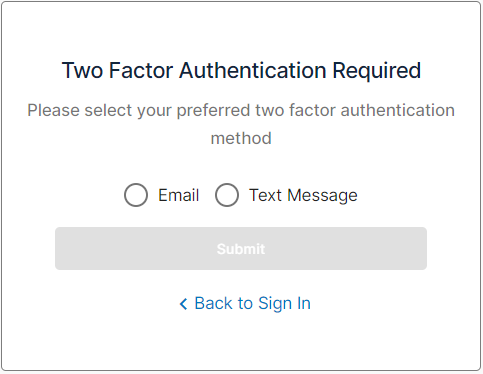
Task: Click the word Authentication in the title
Action: tap(252, 71)
